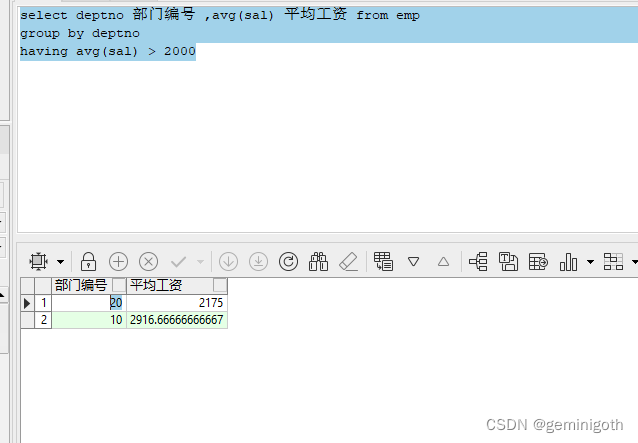Toggle the box in the 部门编号 header

tap(119, 285)
